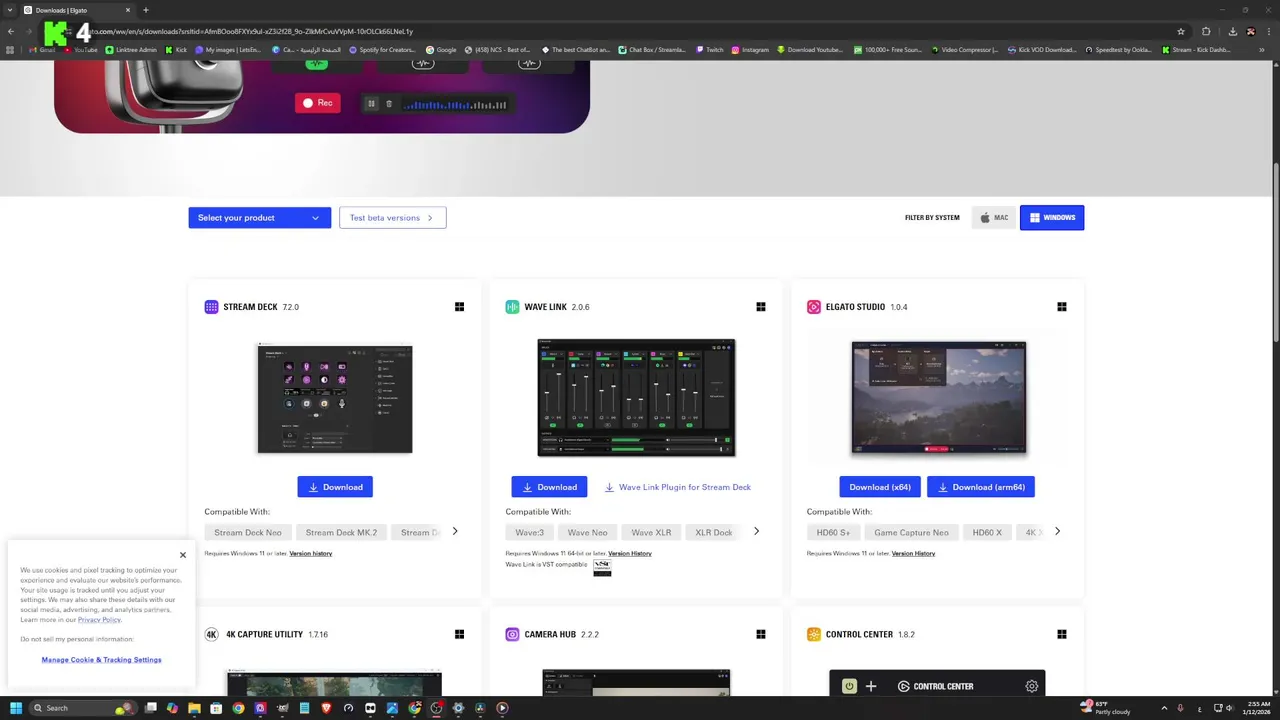This screenshot has width=1280, height=720.
Task: Expand Elgato Studio compatible devices arrow
Action: [1057, 531]
